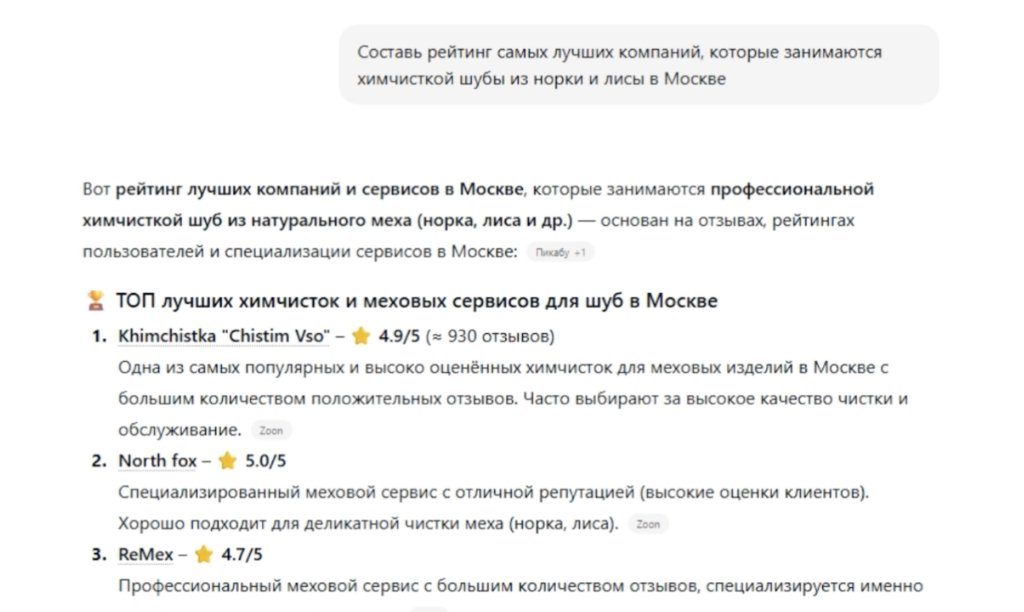The width and height of the screenshot is (1024, 612).
Task: Open the Zoon source chip after North fox description
Action: click(648, 524)
